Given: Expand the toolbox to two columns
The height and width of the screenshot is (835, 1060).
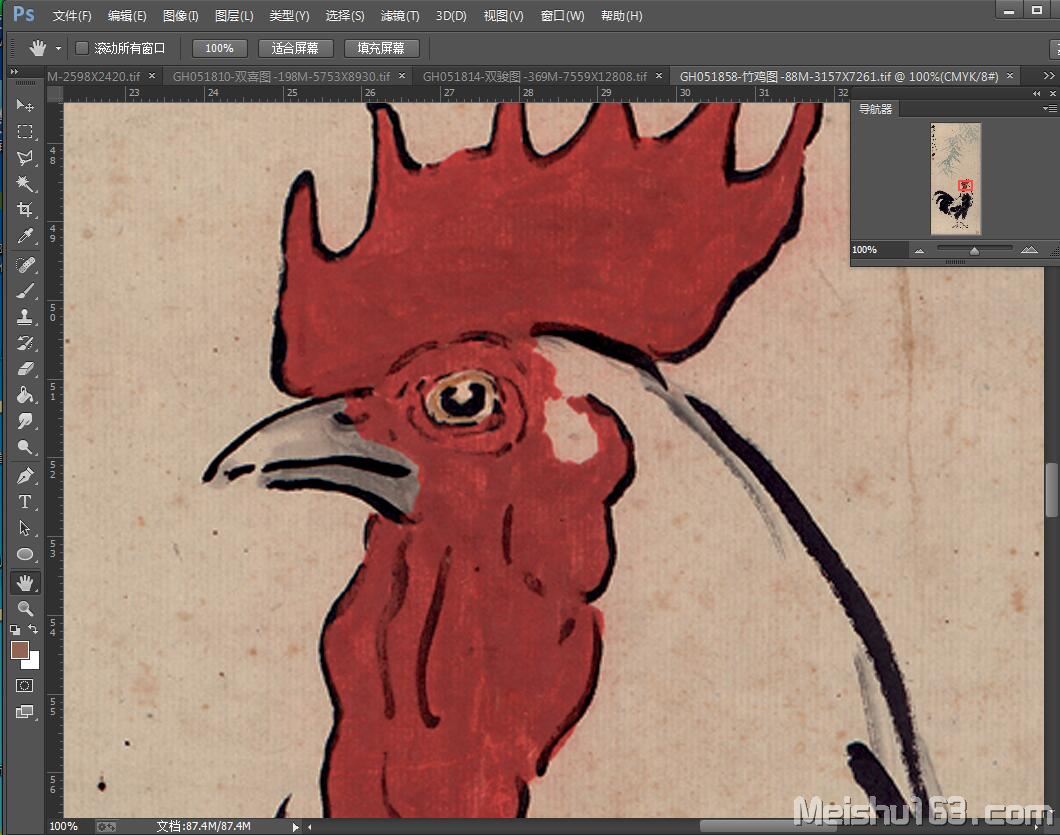Looking at the screenshot, I should [x=14, y=71].
